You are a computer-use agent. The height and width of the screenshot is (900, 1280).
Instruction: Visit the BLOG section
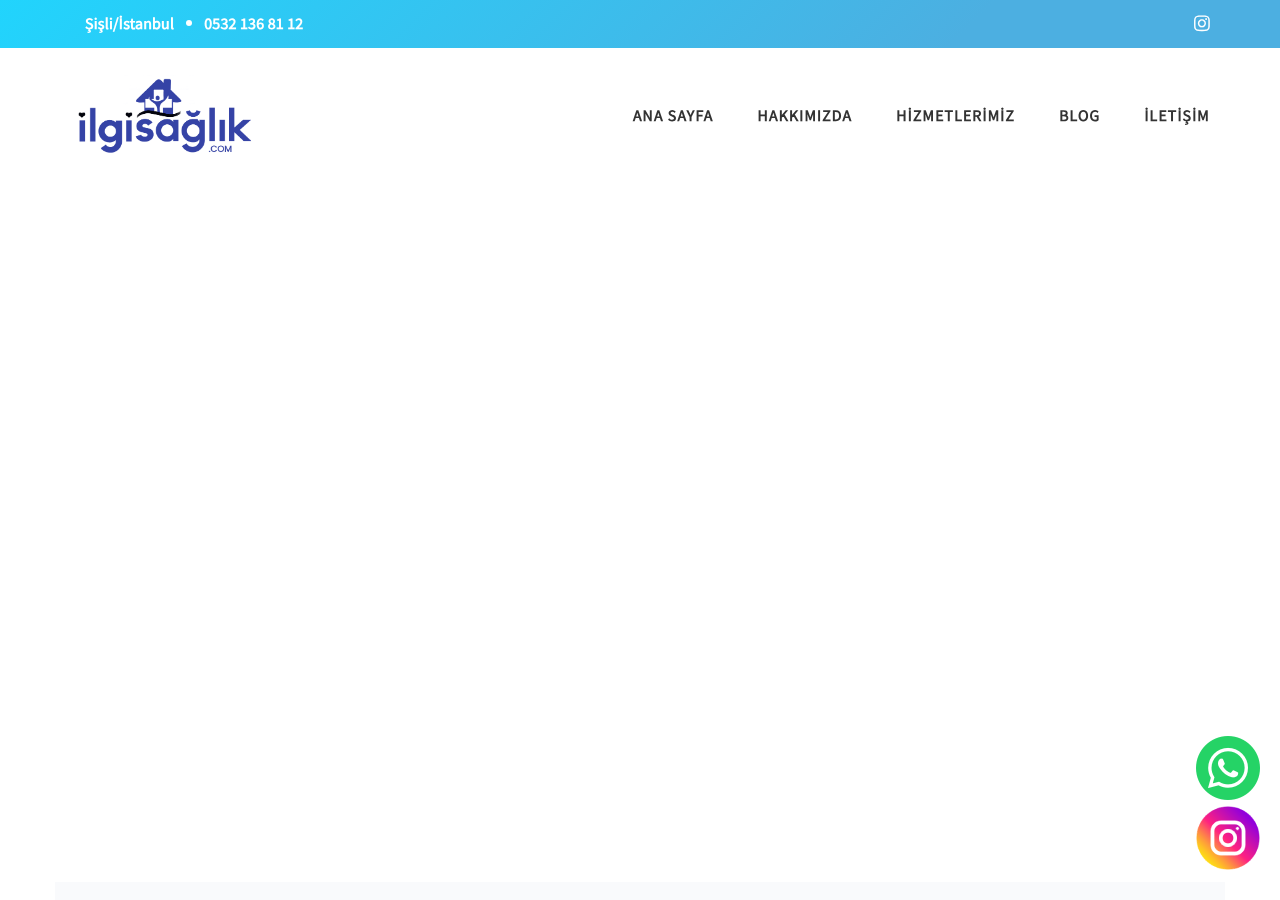click(x=1079, y=116)
